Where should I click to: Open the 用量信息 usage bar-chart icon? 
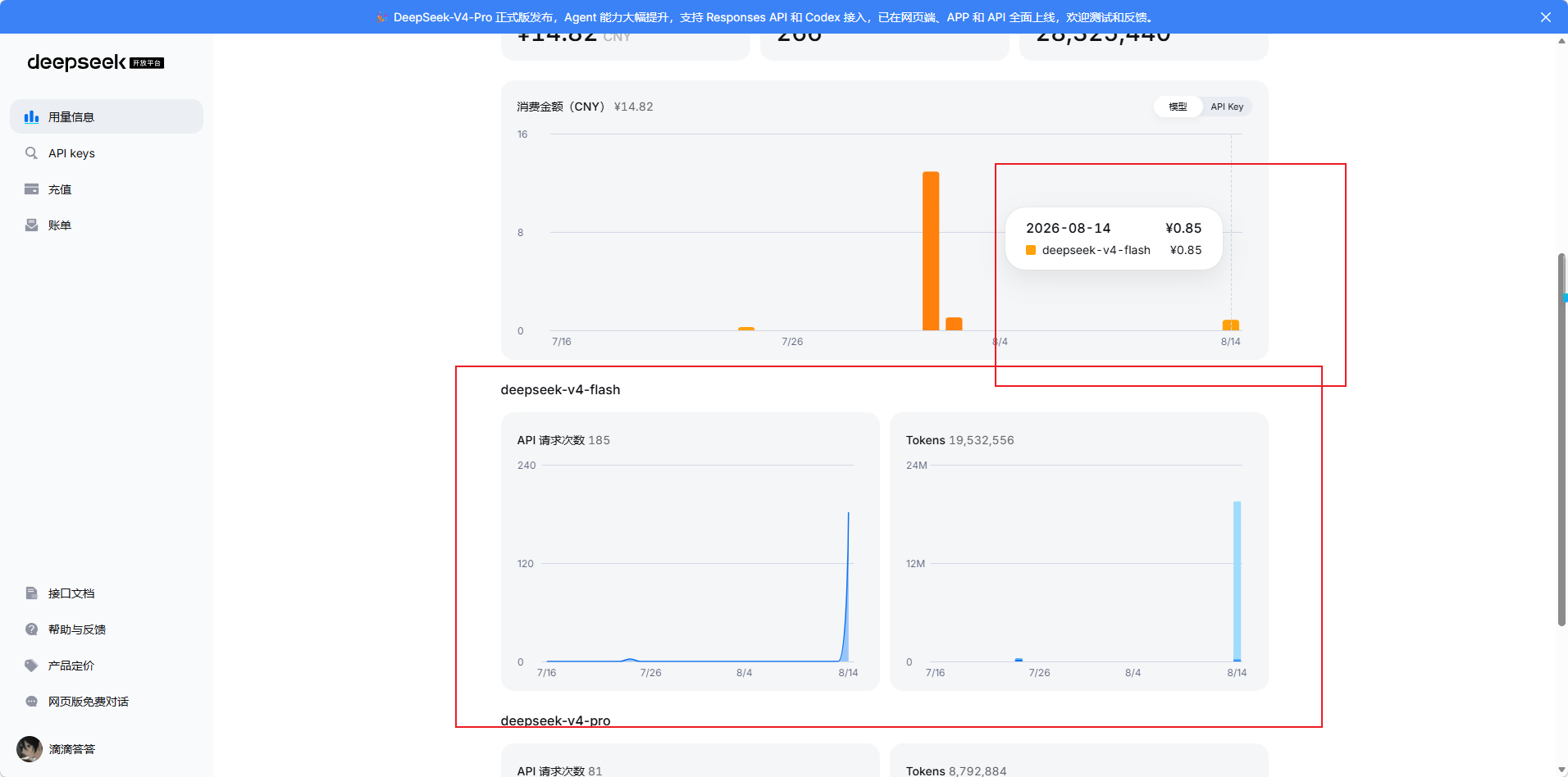31,117
